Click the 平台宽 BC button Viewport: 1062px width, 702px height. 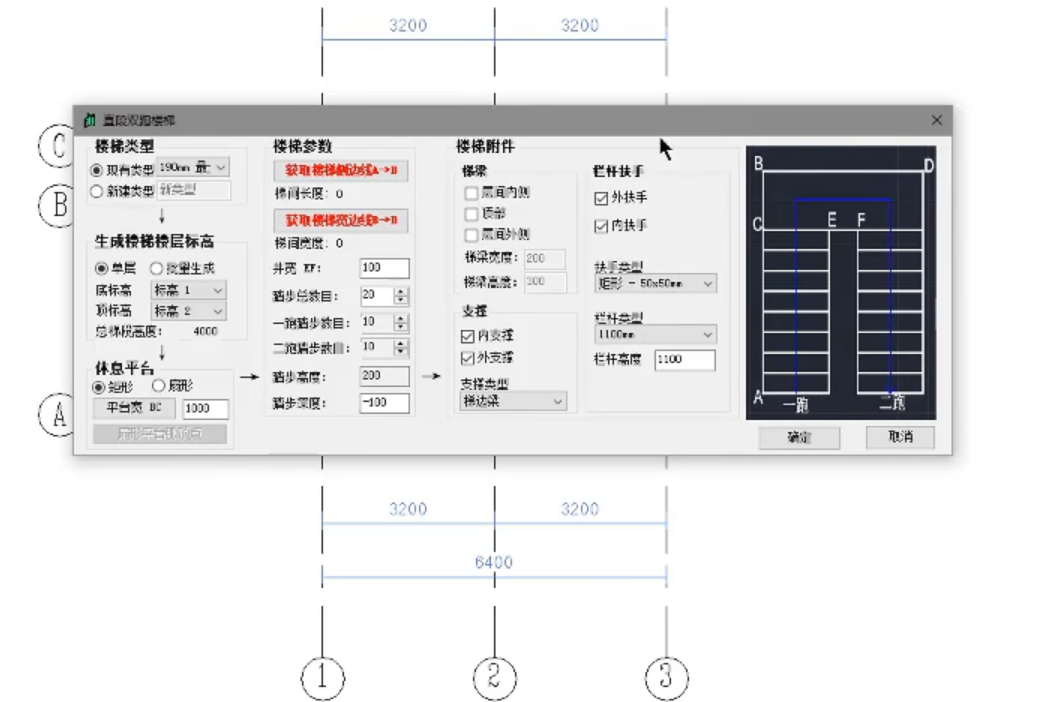coord(134,408)
